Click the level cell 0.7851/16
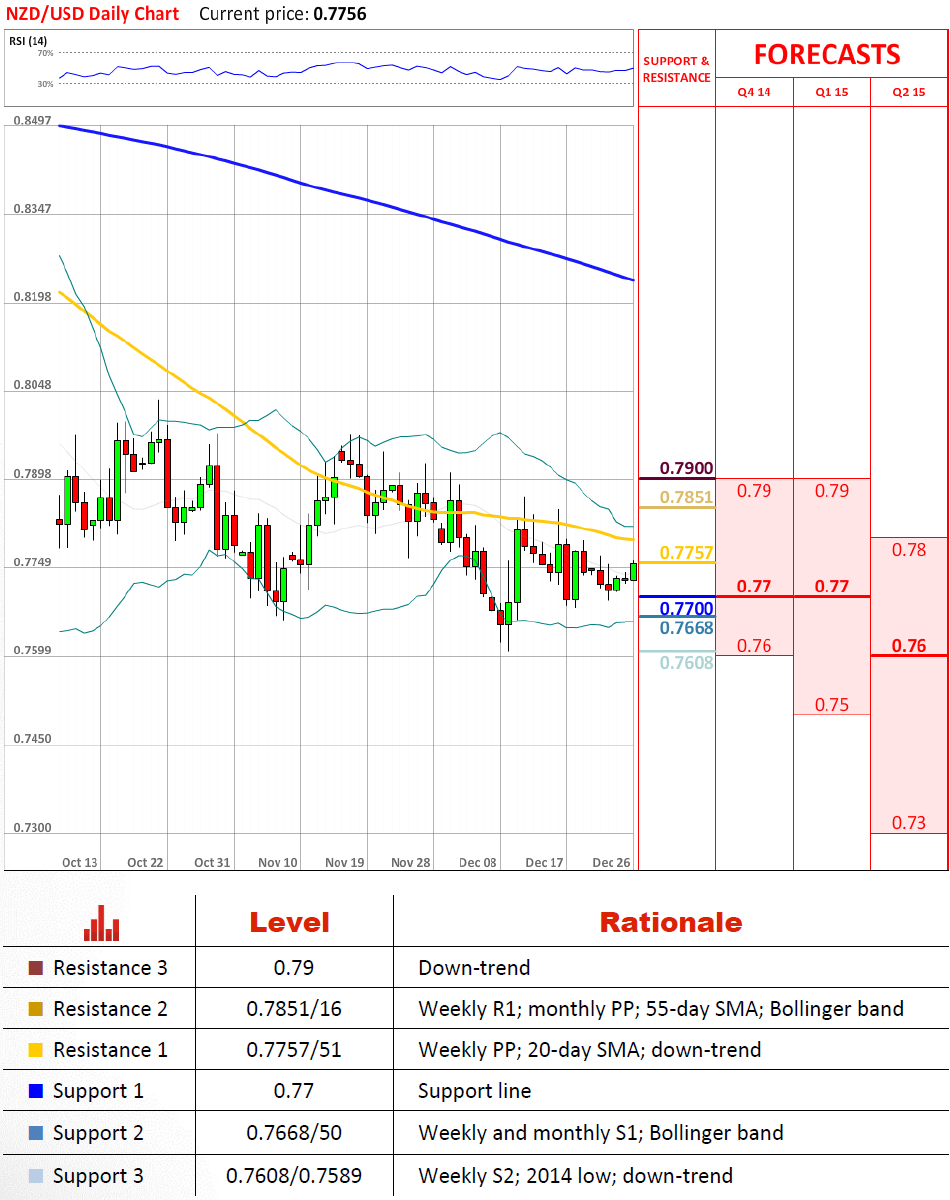 [294, 1009]
